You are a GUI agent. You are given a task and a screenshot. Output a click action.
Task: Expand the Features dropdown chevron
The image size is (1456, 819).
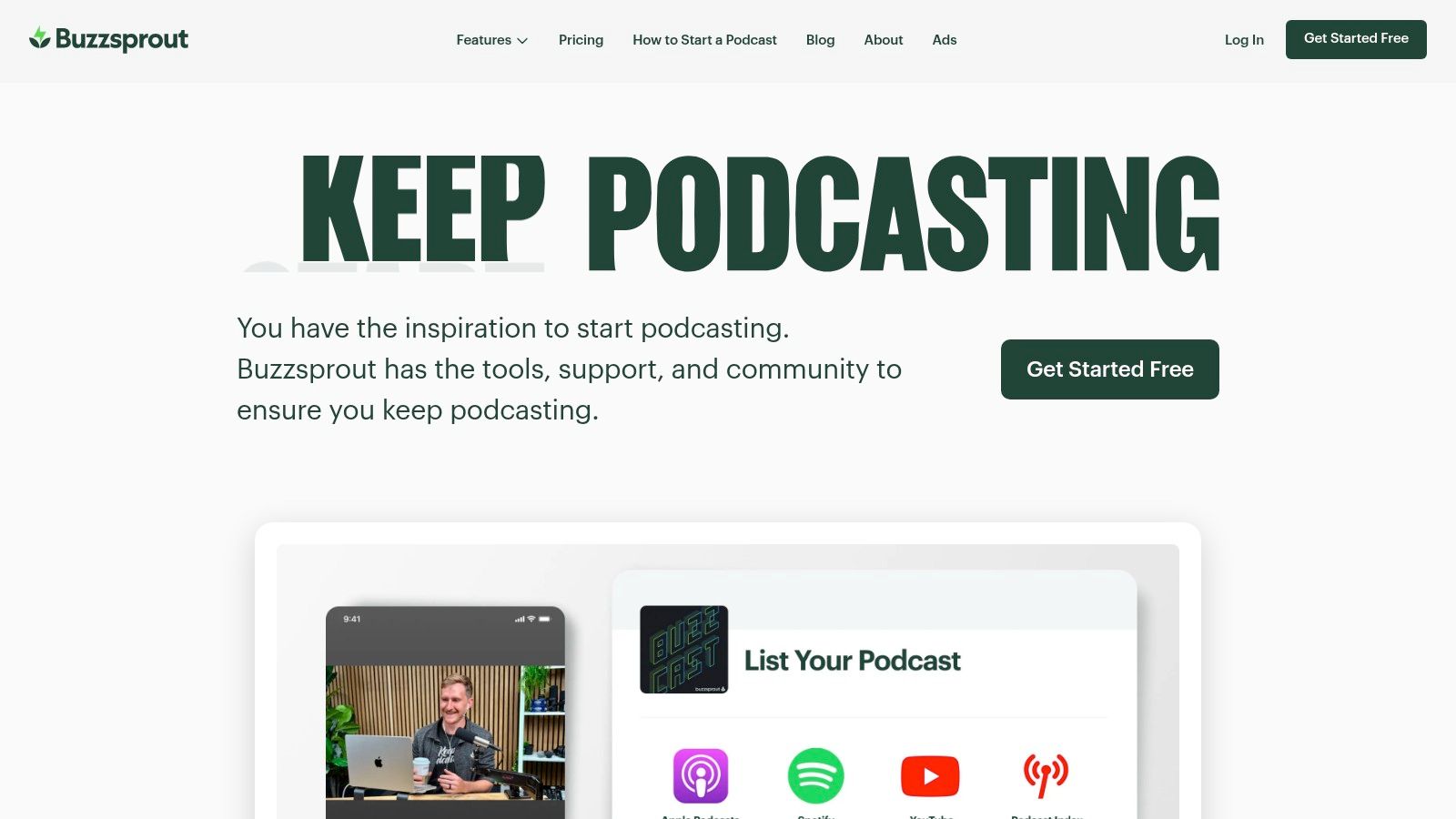point(522,41)
